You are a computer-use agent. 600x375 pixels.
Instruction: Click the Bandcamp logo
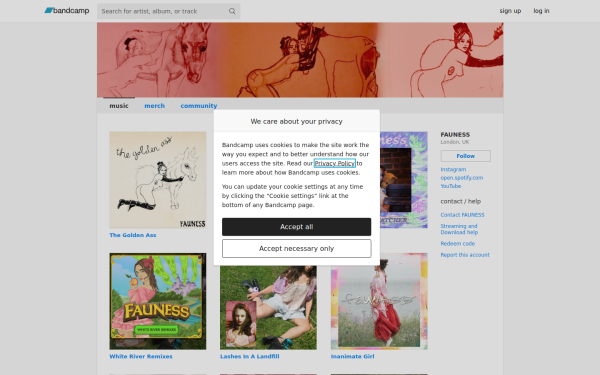tap(67, 11)
